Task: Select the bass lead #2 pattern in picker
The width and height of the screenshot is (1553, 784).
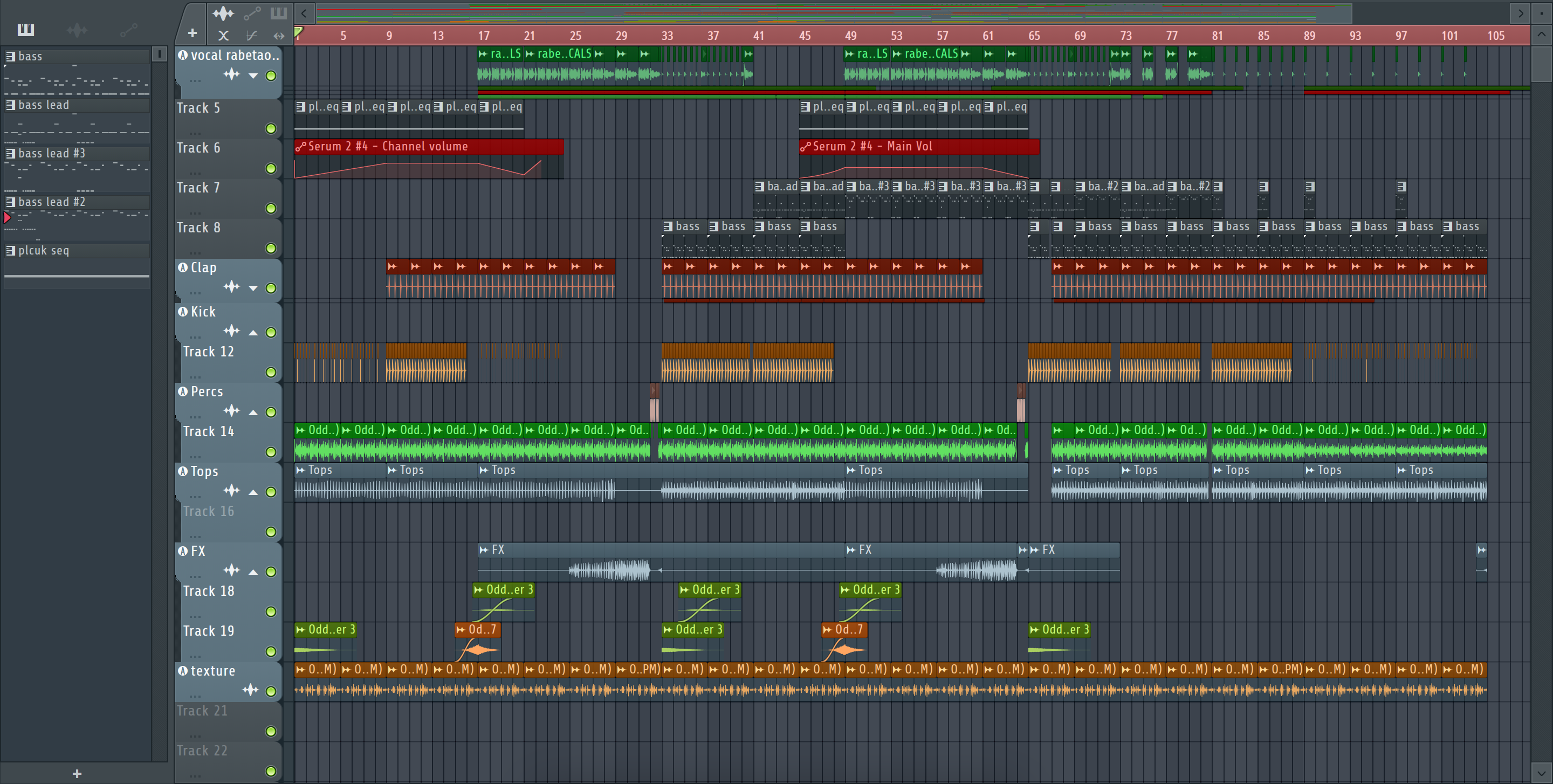Action: point(77,217)
